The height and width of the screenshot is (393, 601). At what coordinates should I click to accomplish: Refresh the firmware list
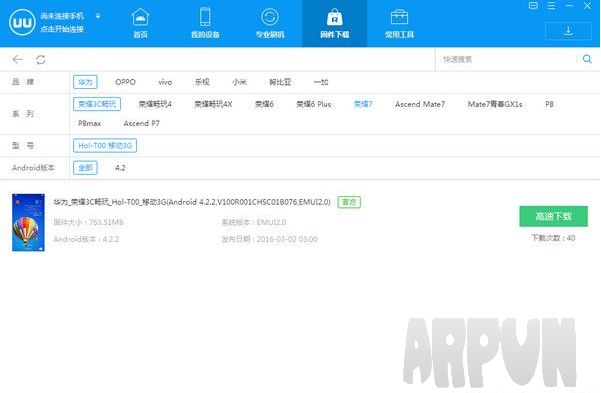pos(41,59)
